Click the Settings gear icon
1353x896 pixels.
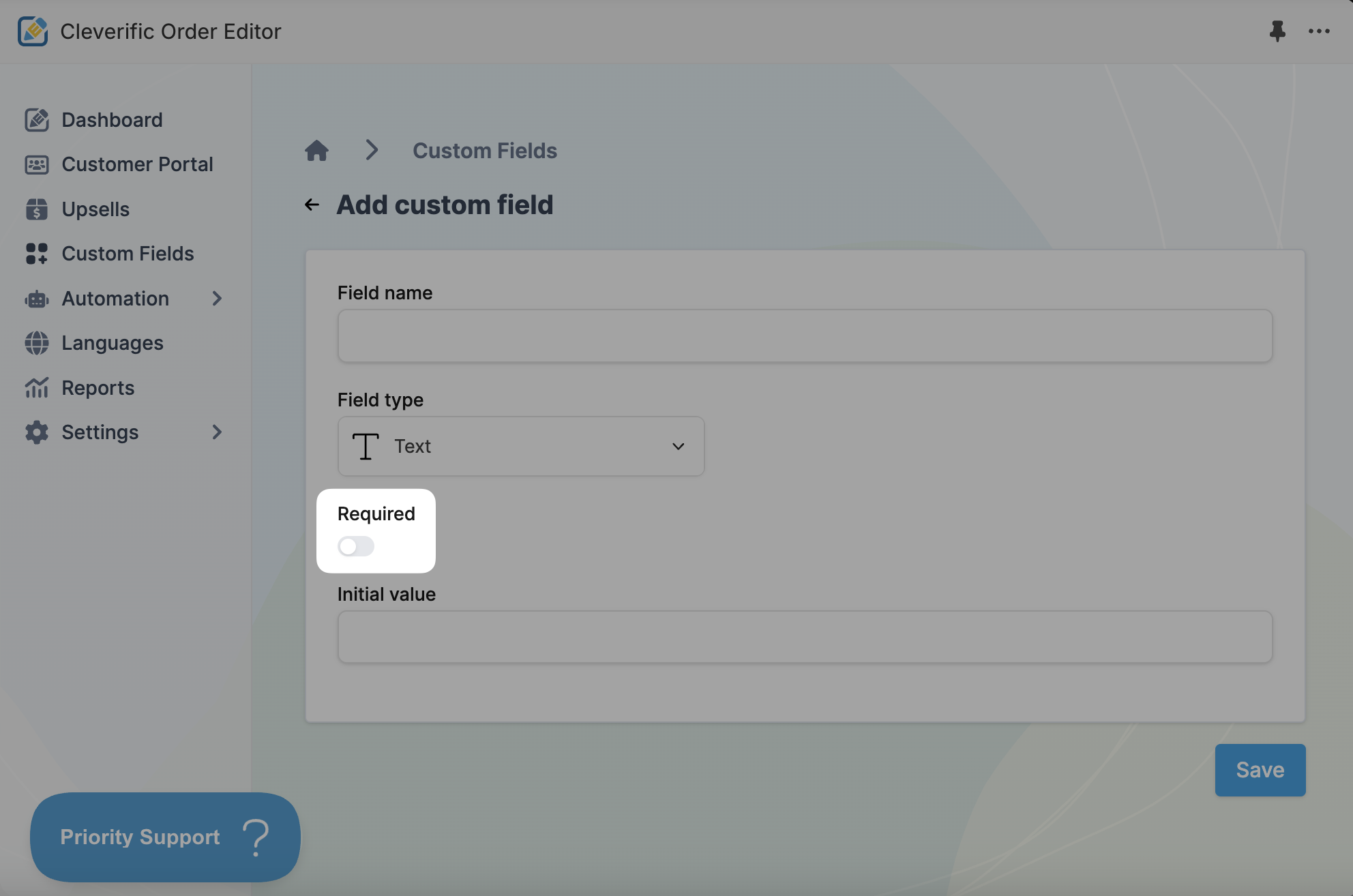pyautogui.click(x=37, y=432)
